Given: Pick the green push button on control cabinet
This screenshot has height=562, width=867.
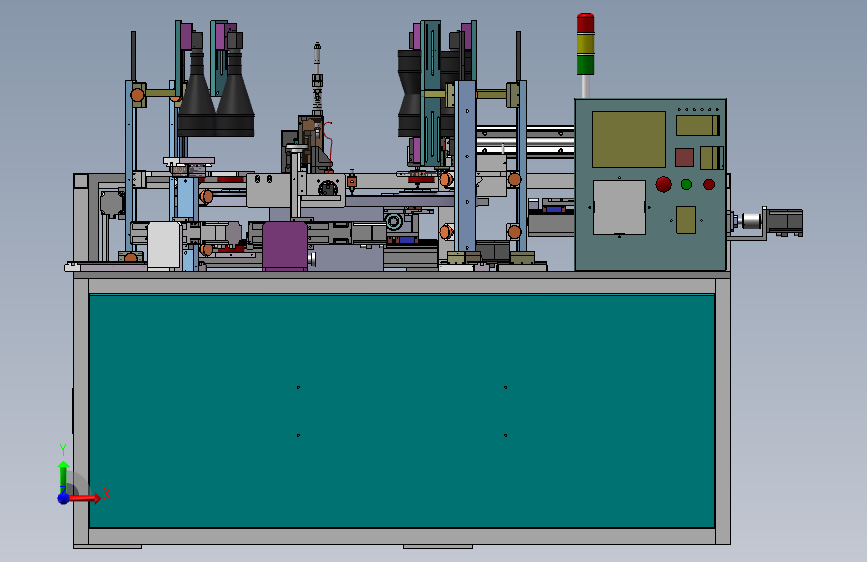Looking at the screenshot, I should pos(686,184).
